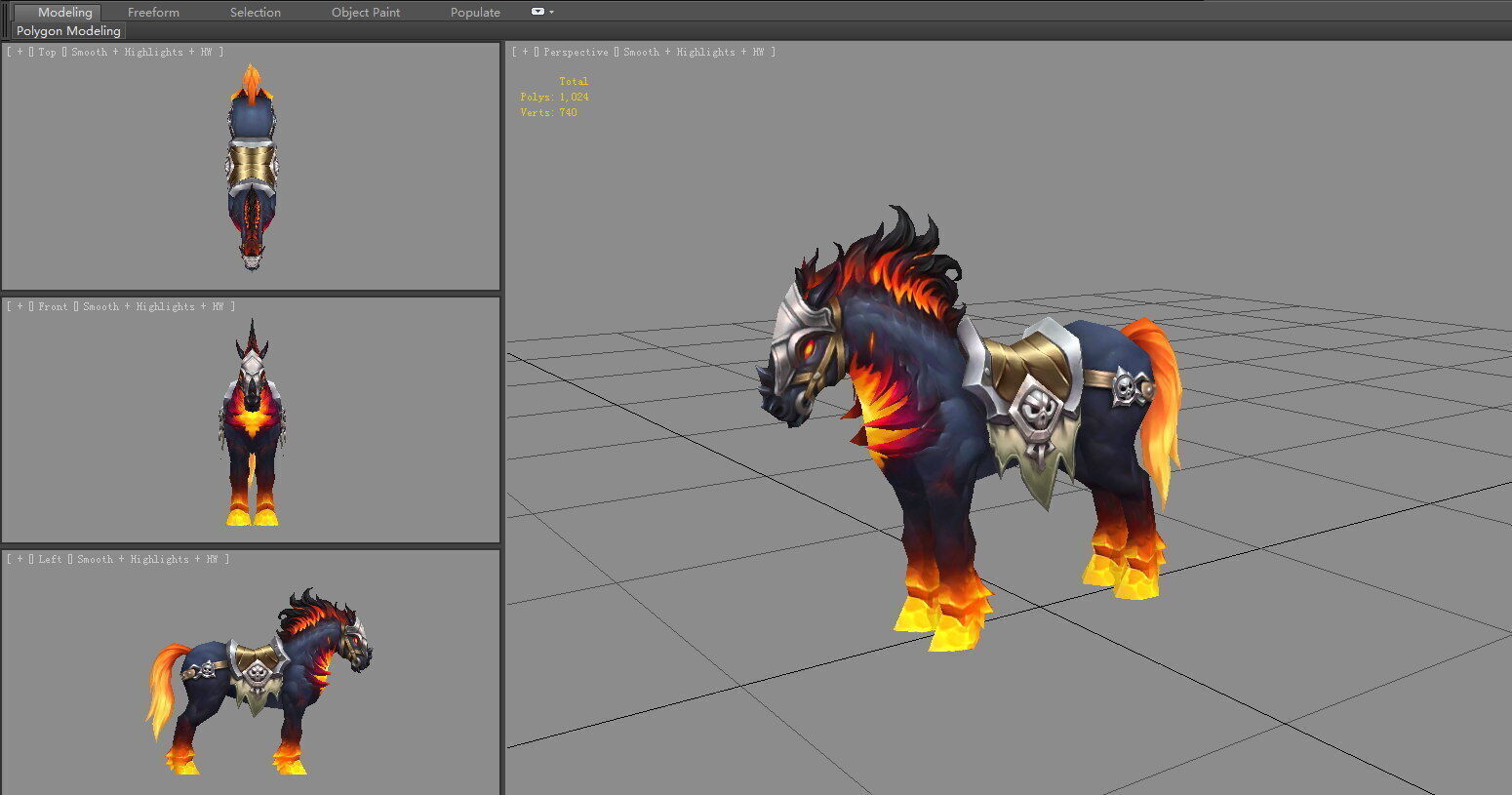Click the Front viewport view label
The image size is (1512, 795).
53,306
